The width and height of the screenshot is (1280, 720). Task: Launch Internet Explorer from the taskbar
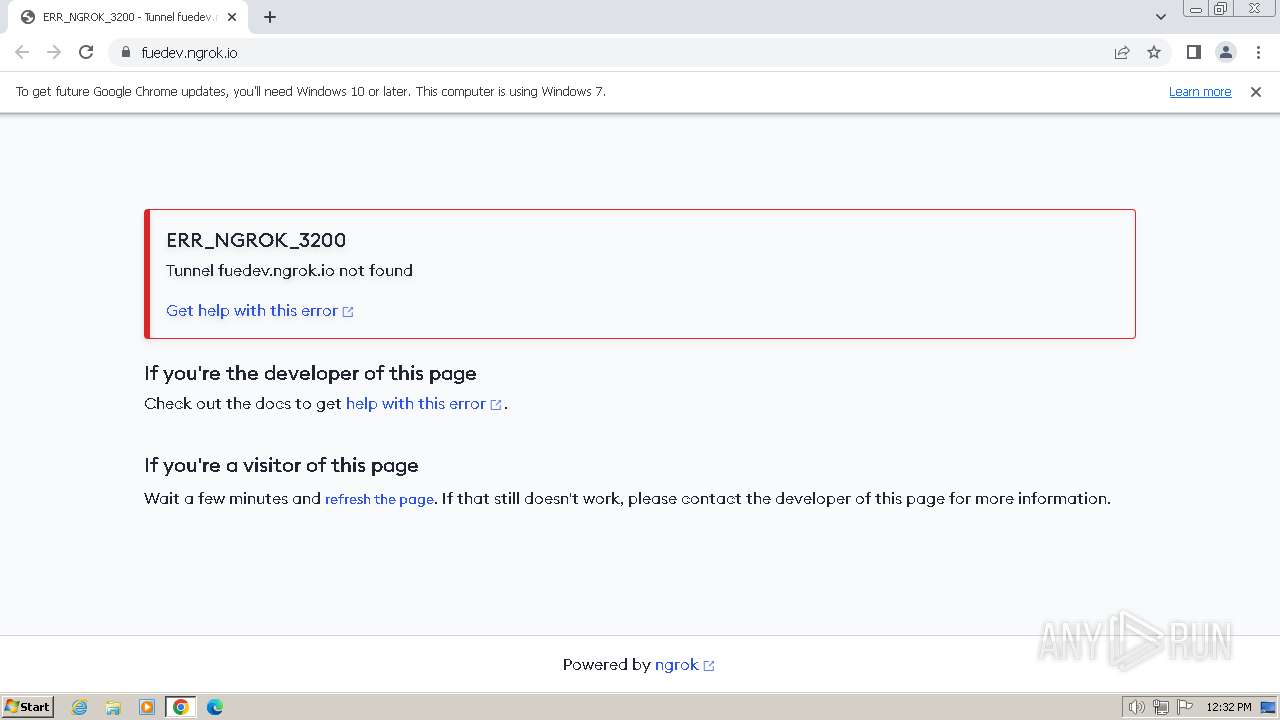pos(80,707)
